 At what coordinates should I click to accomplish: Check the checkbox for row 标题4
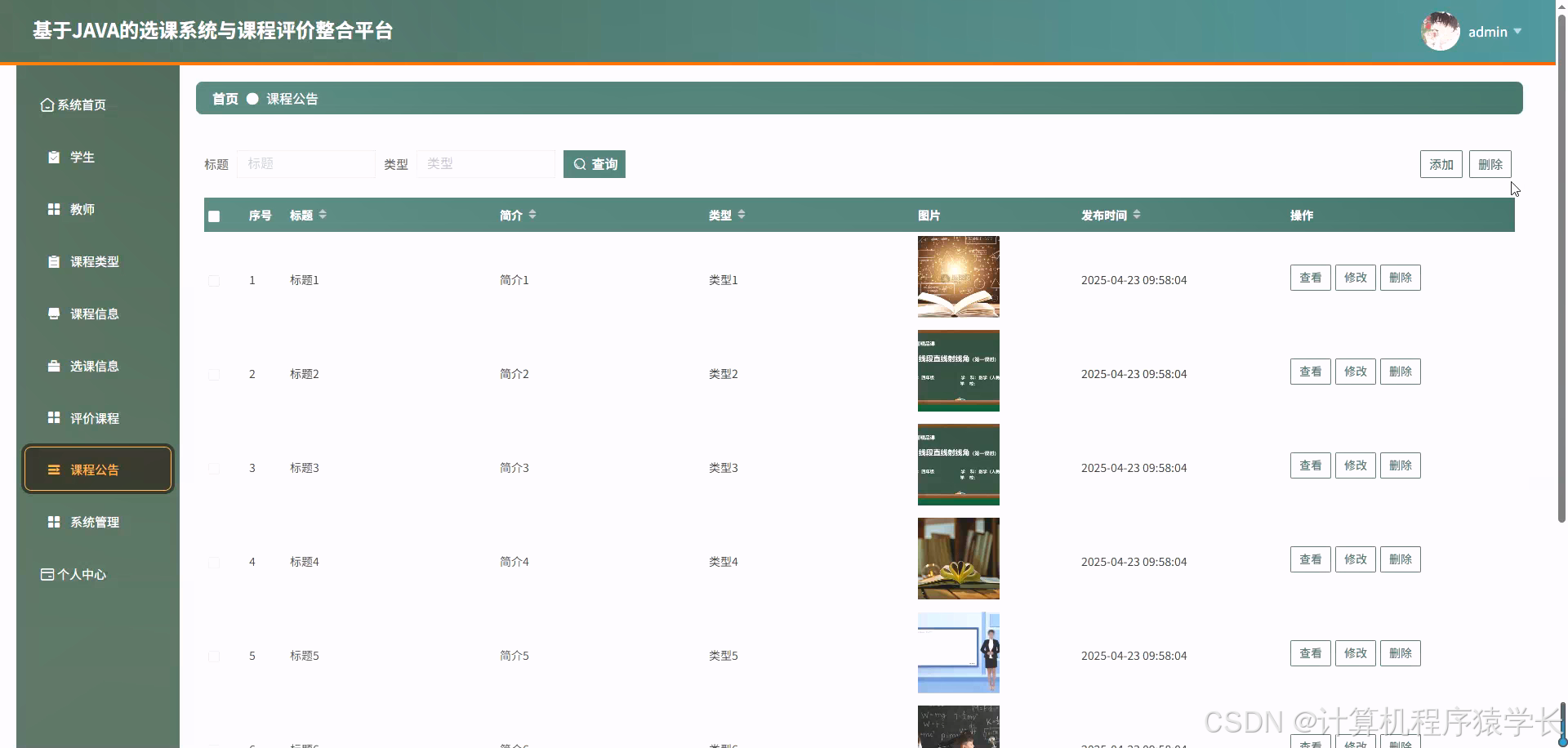point(214,563)
